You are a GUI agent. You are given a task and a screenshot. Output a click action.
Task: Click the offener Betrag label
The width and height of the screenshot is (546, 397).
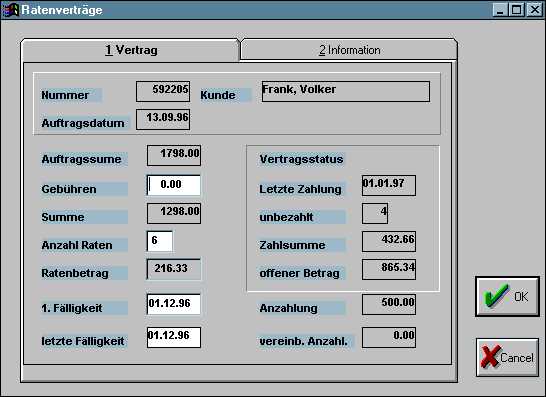[299, 273]
